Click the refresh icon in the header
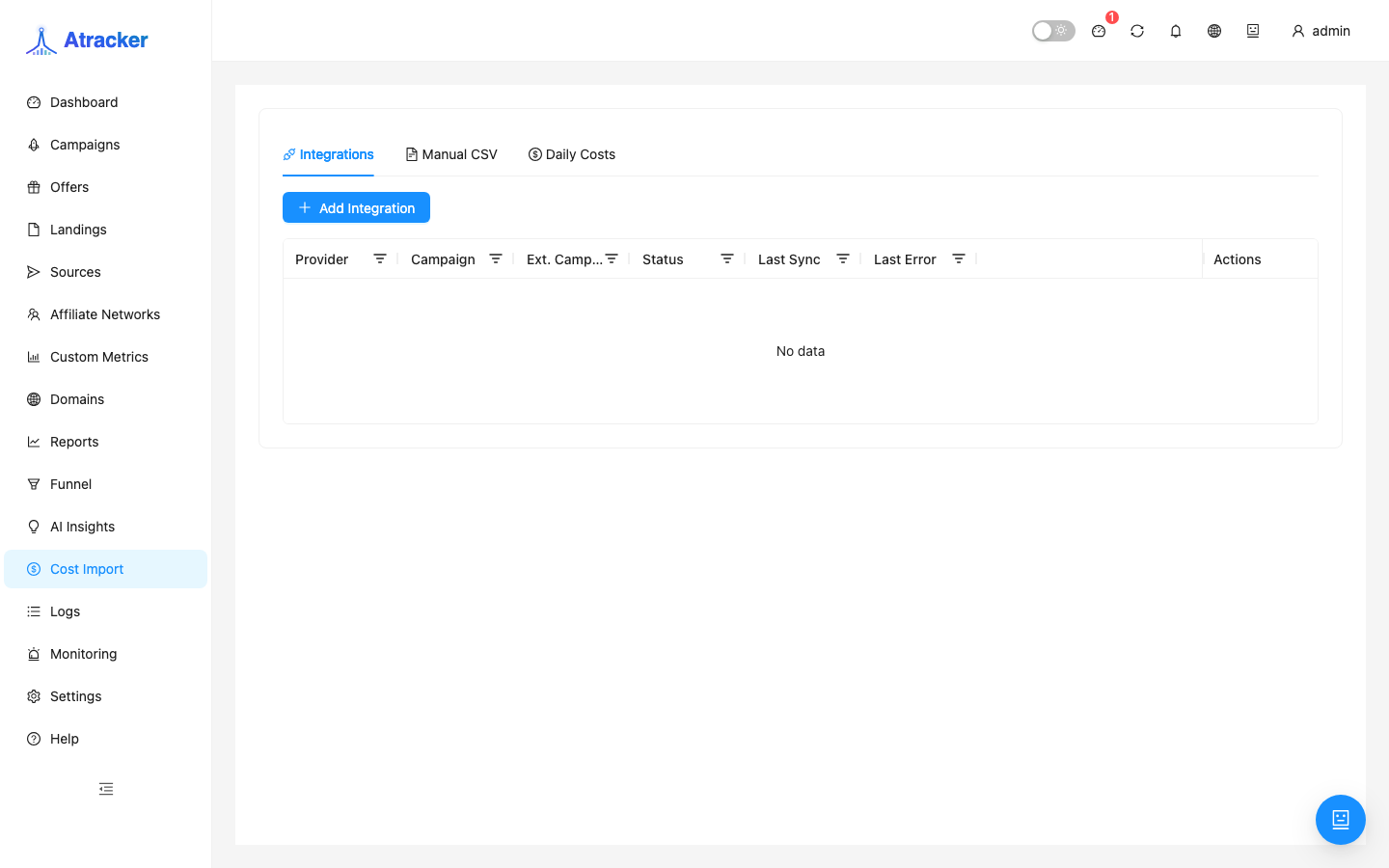The height and width of the screenshot is (868, 1389). [1137, 31]
